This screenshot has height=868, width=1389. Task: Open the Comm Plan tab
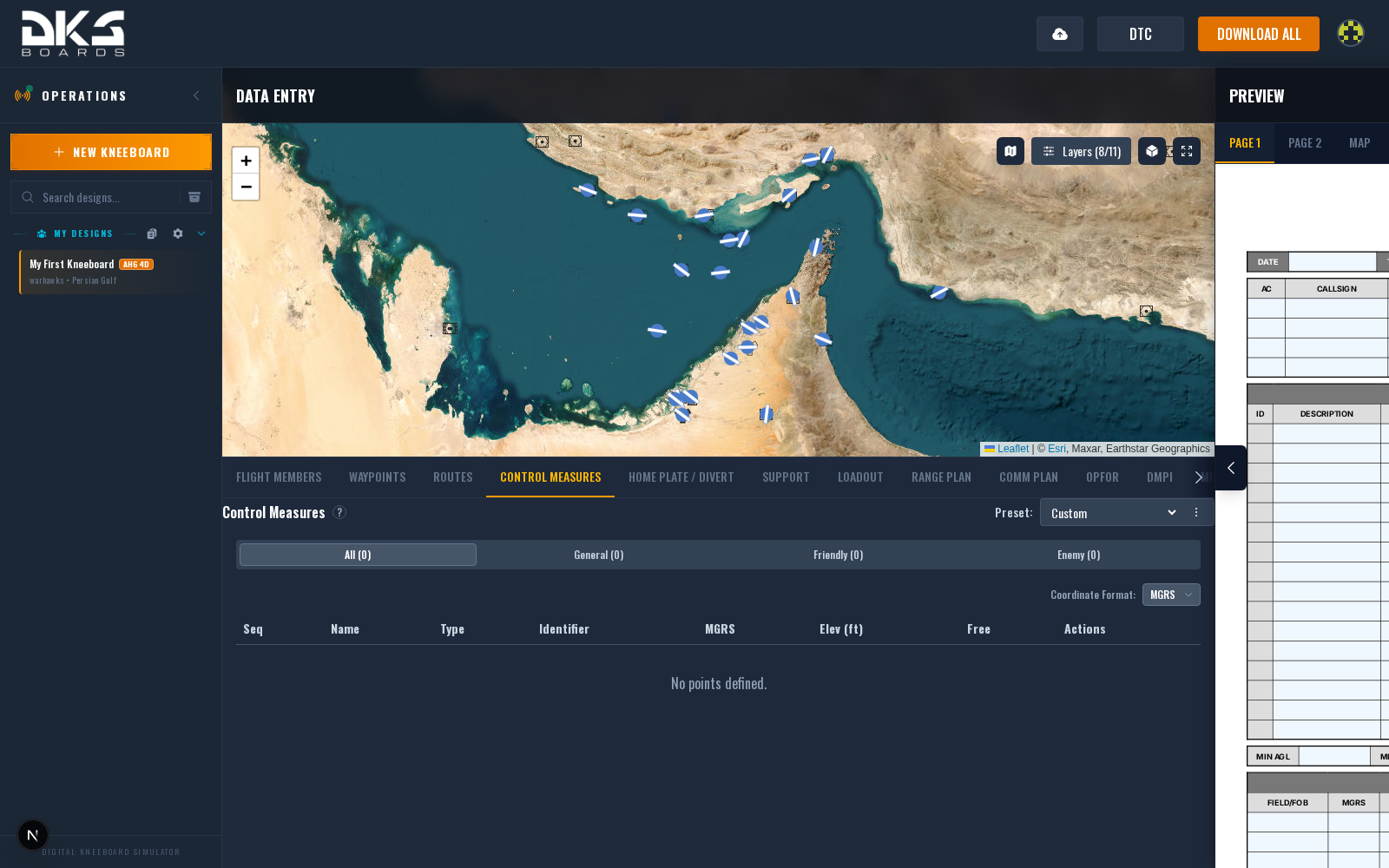1029,477
